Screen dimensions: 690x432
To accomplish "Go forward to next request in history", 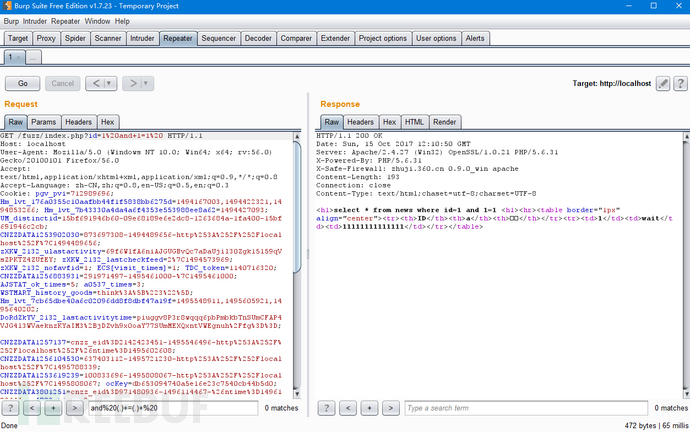I will click(x=132, y=83).
